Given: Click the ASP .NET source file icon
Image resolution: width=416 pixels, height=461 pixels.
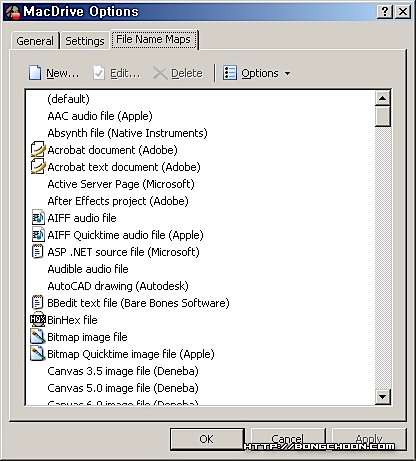Looking at the screenshot, I should (x=37, y=252).
